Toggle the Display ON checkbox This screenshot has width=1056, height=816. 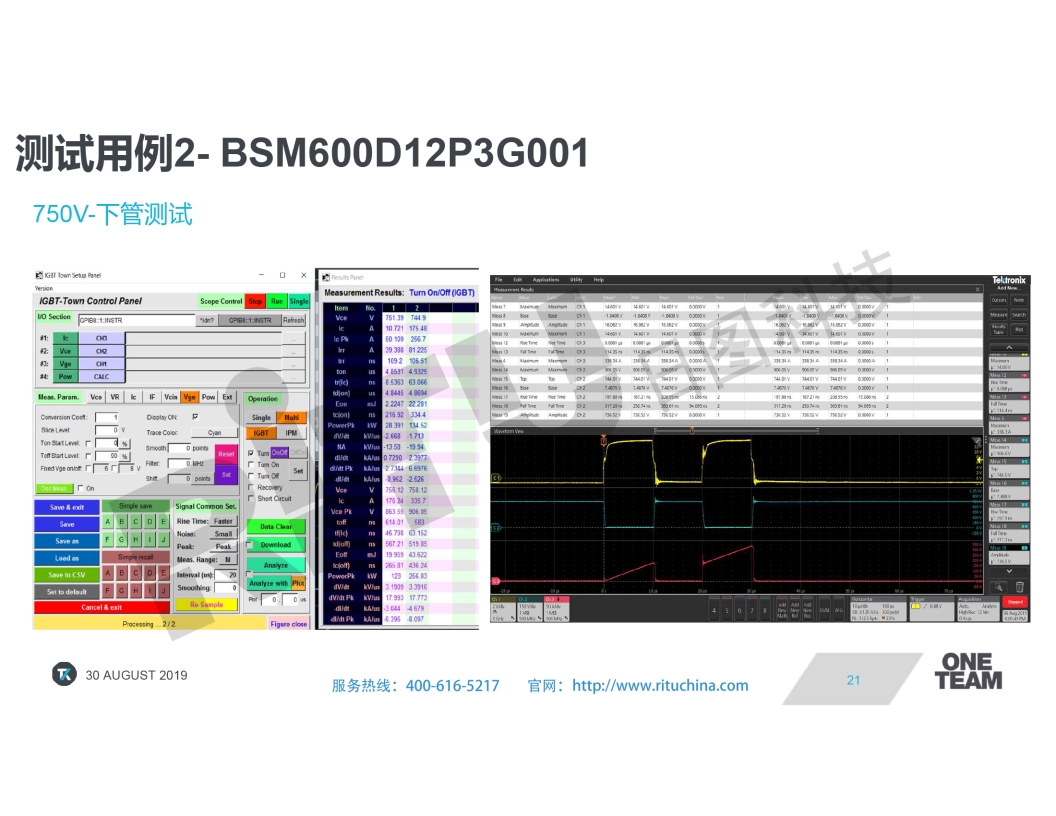195,417
